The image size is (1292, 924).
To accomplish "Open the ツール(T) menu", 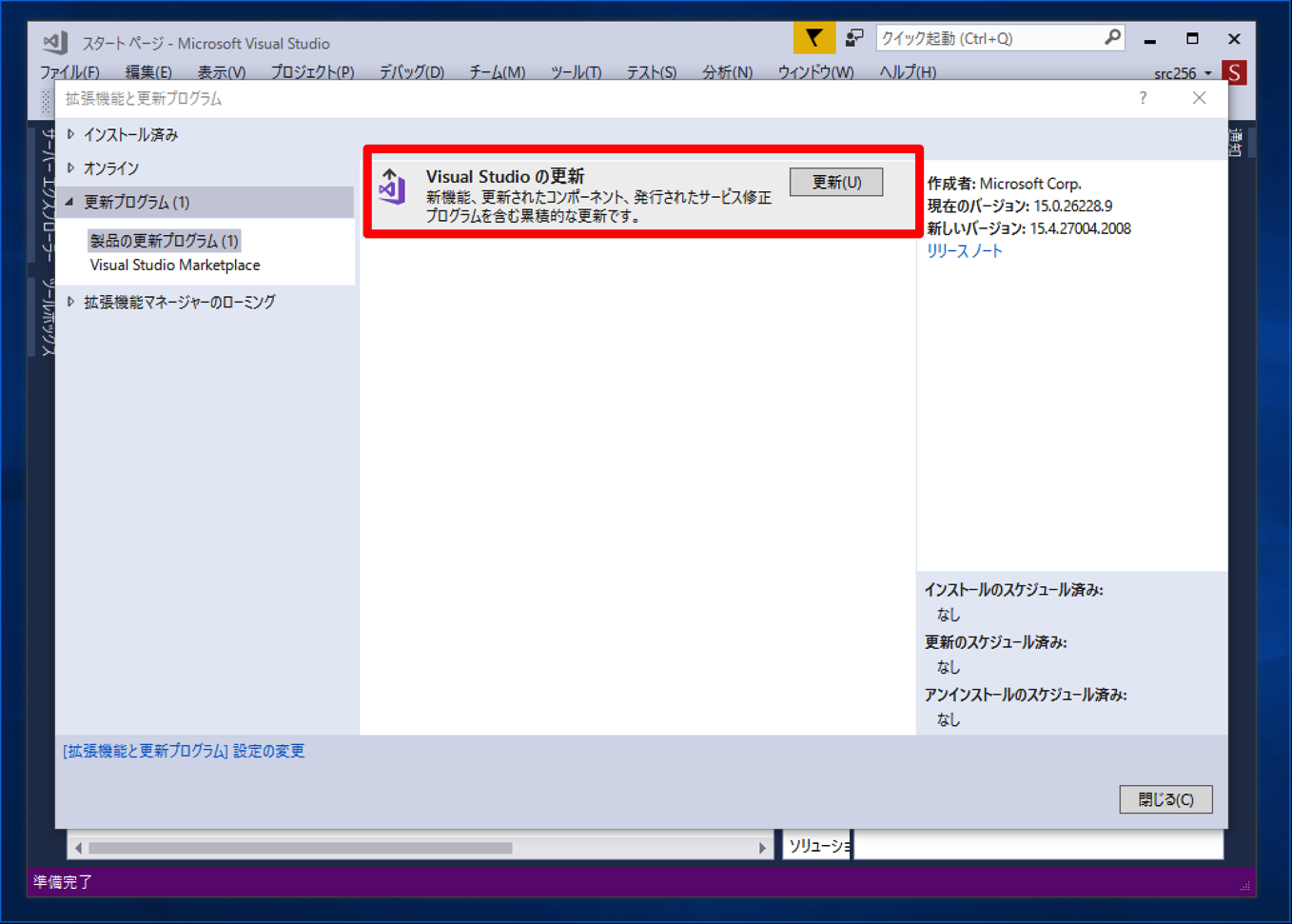I will click(576, 72).
